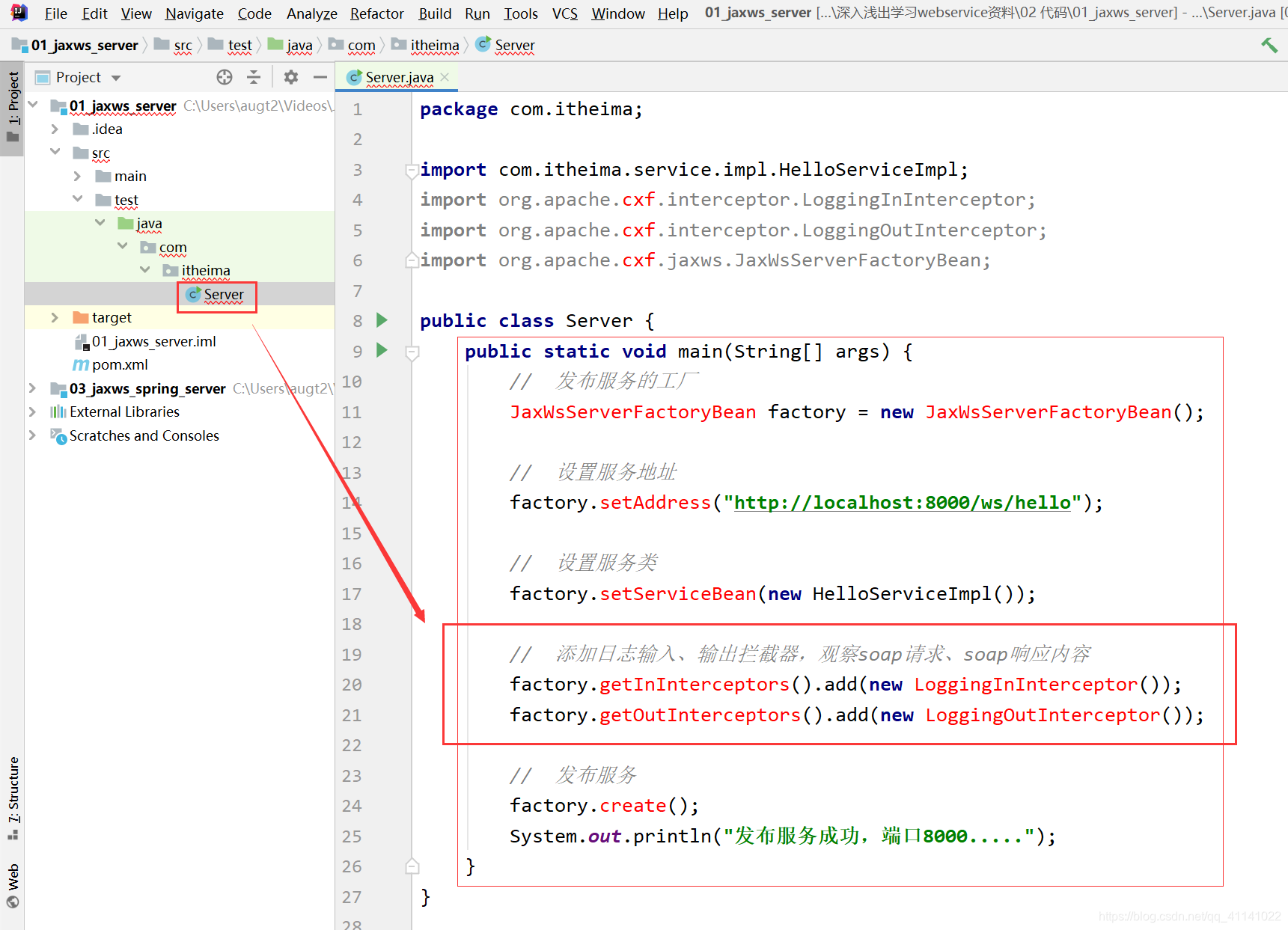1288x930 pixels.
Task: Click pom.xml Maven icon in tree
Action: 80,365
